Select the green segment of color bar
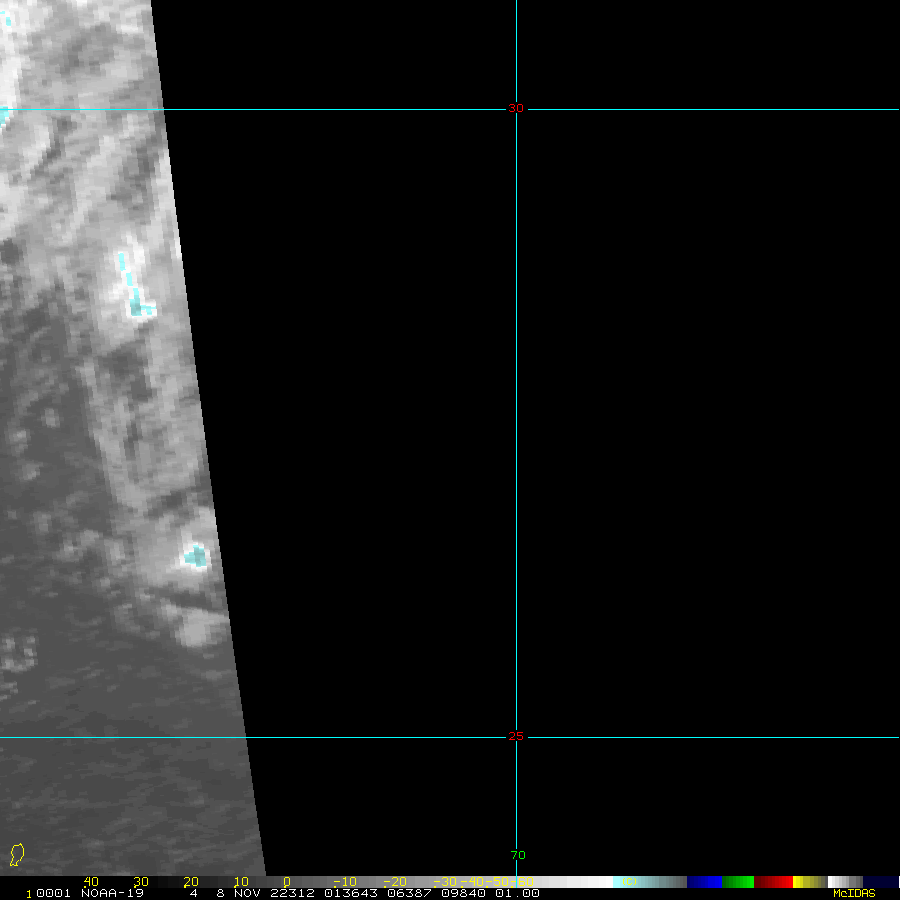 click(738, 881)
